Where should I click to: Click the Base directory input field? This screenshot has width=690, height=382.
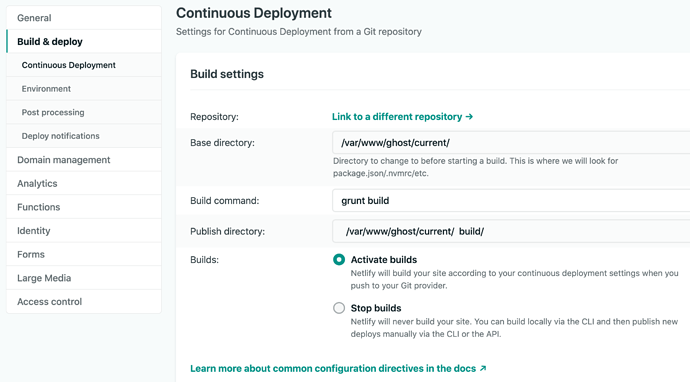(511, 143)
